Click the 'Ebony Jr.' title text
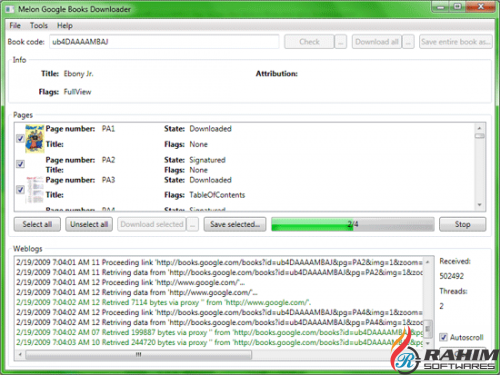Viewport: 500px width, 375px height. click(79, 74)
